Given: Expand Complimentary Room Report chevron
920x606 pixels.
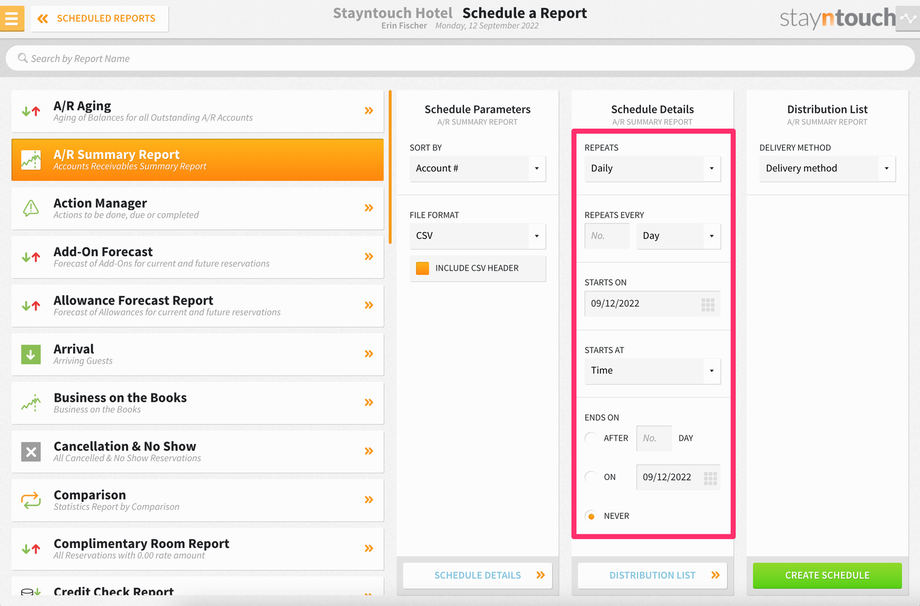Looking at the screenshot, I should point(368,549).
